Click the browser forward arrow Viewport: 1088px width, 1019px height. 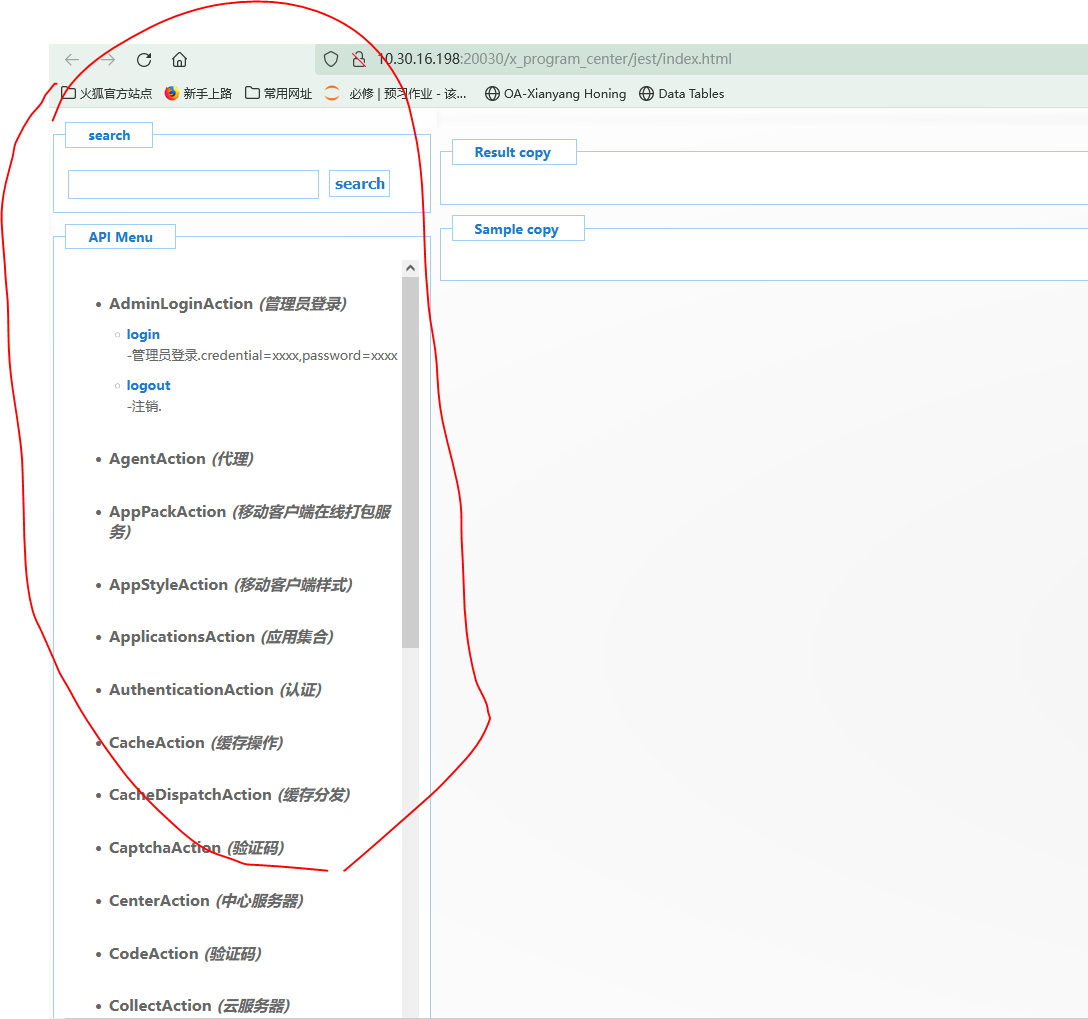coord(108,60)
